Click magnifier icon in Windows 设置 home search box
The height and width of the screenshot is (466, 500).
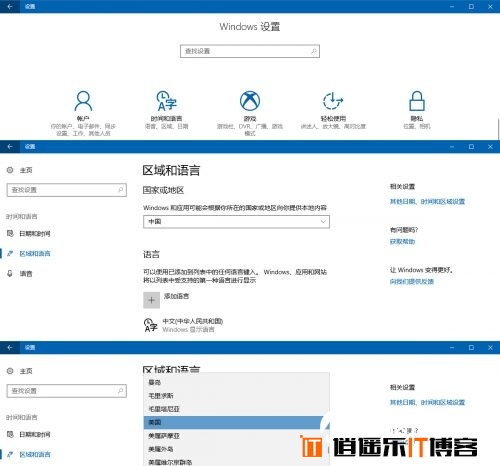point(313,51)
